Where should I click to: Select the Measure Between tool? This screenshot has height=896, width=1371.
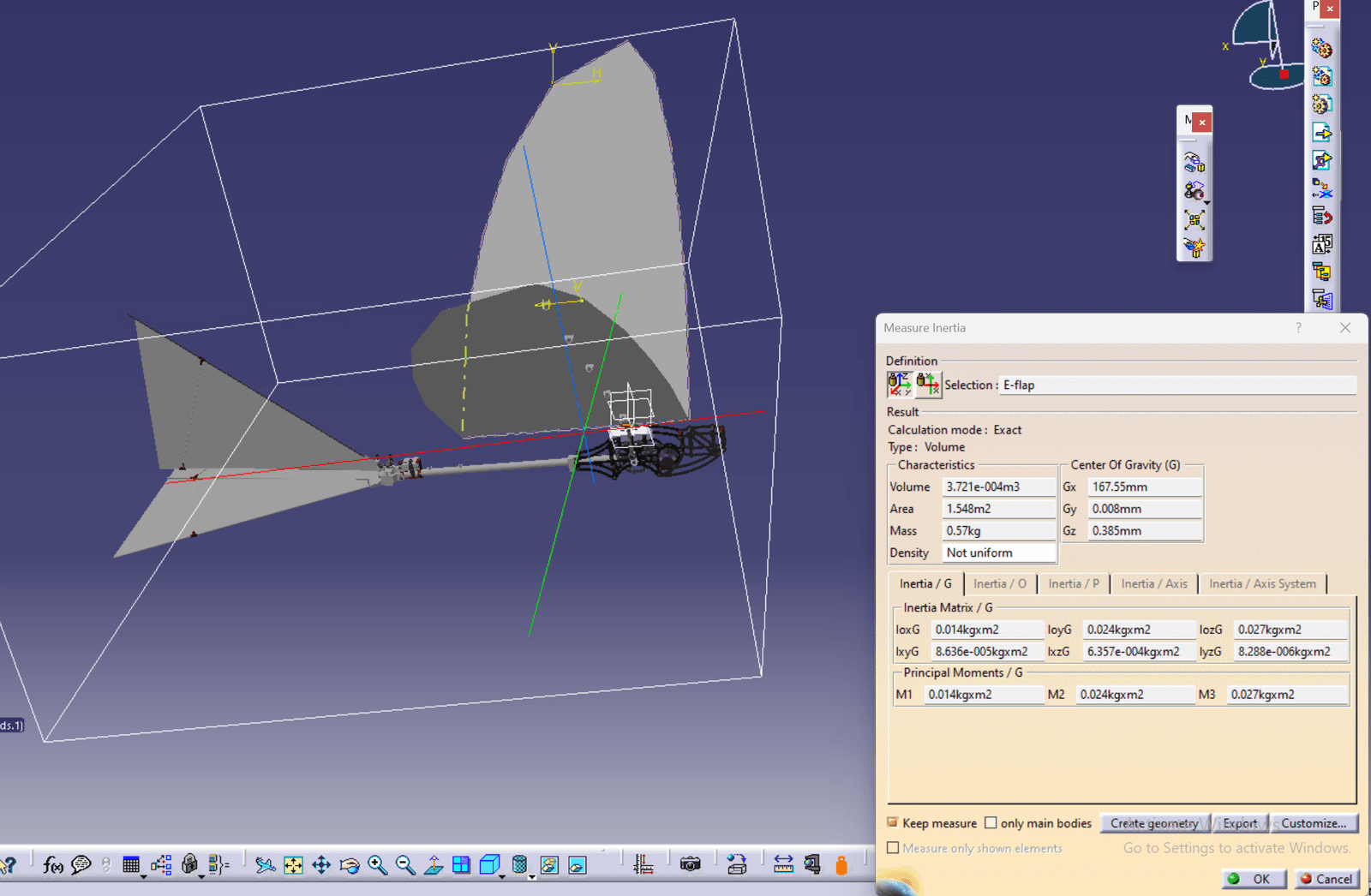[783, 865]
